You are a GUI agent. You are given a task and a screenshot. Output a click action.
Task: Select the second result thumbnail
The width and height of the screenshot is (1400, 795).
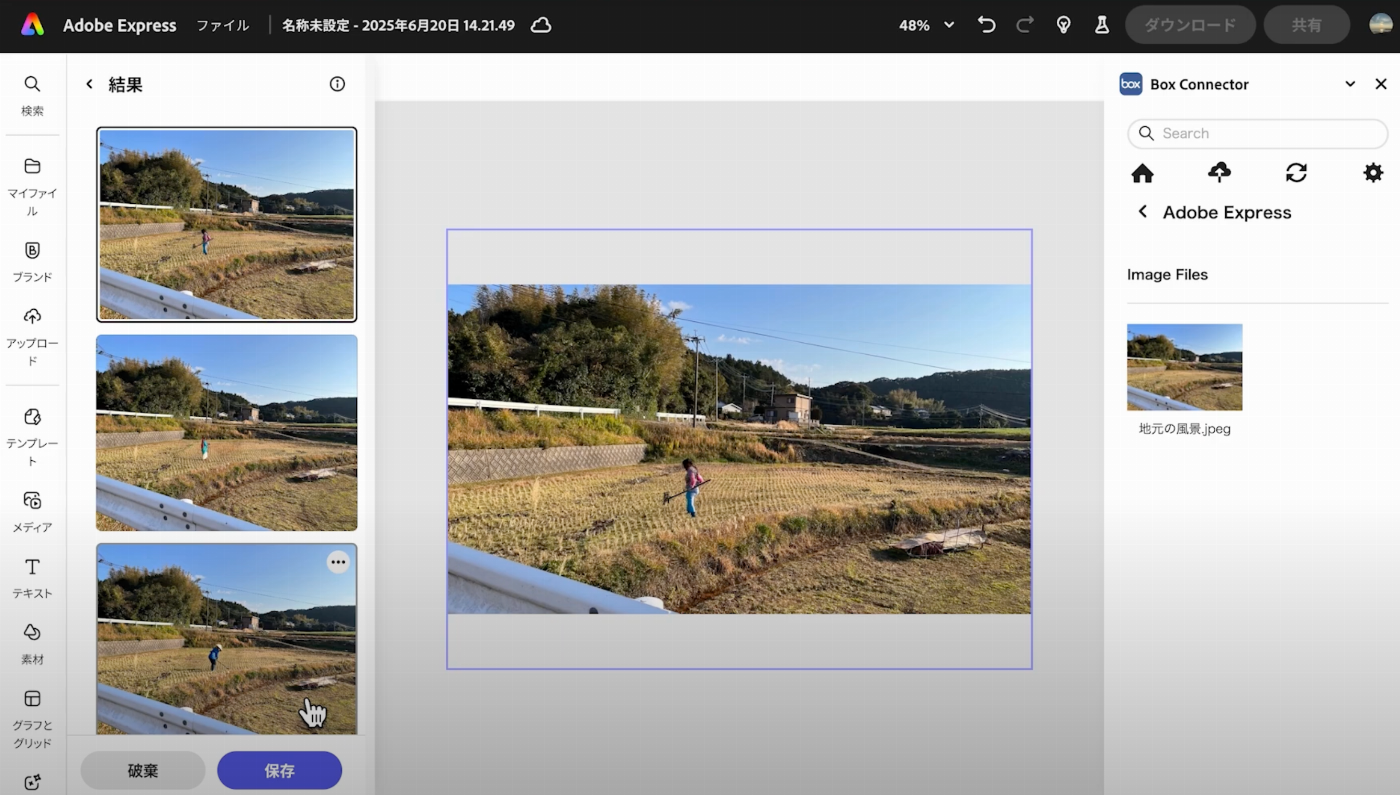(x=227, y=432)
